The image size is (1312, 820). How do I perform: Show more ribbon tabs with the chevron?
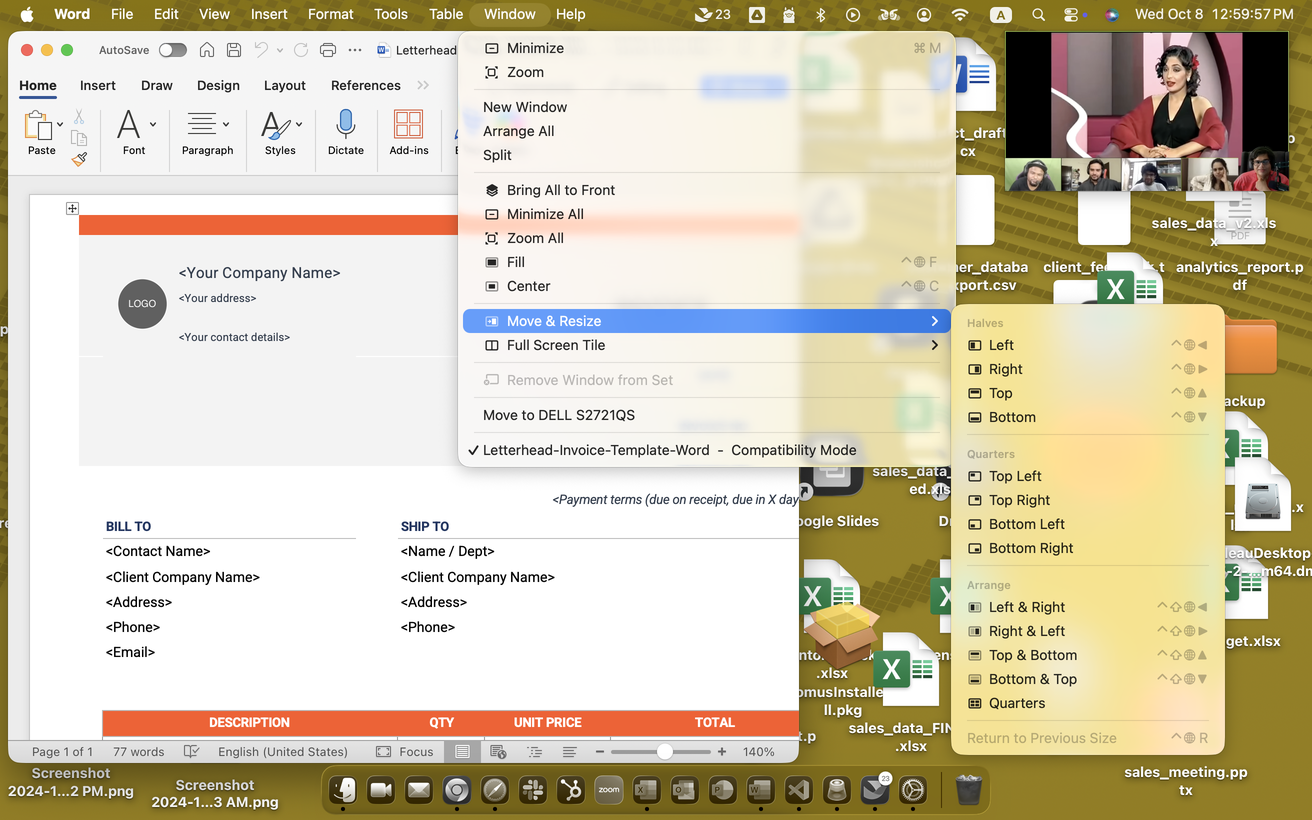pos(423,86)
